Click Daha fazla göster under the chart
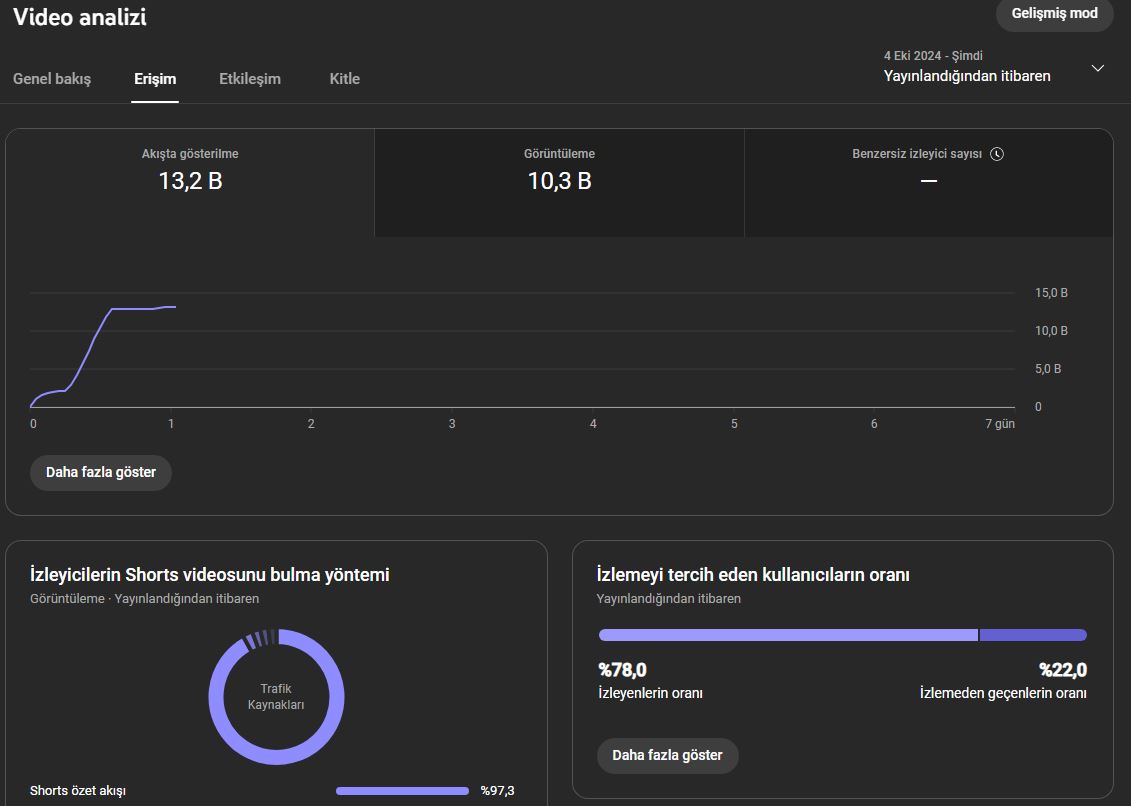The height and width of the screenshot is (806, 1131). (x=101, y=473)
